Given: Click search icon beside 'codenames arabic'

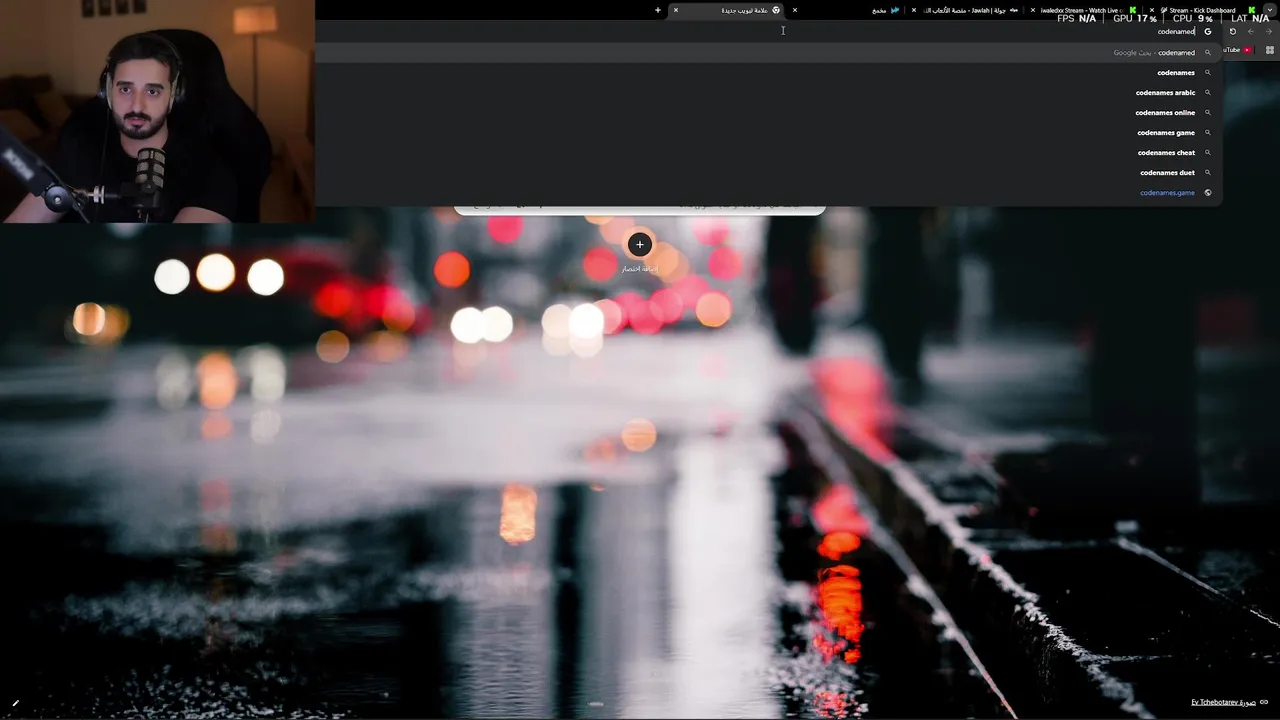Looking at the screenshot, I should click(x=1208, y=92).
